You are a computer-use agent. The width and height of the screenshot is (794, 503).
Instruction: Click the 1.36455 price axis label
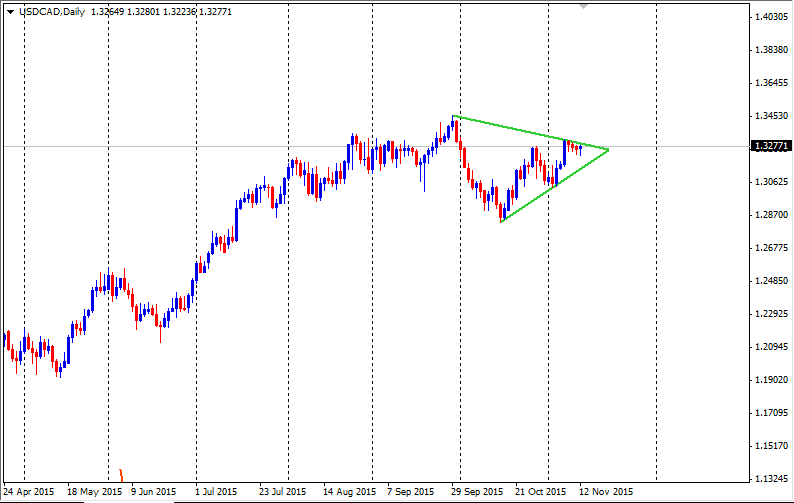coord(771,83)
